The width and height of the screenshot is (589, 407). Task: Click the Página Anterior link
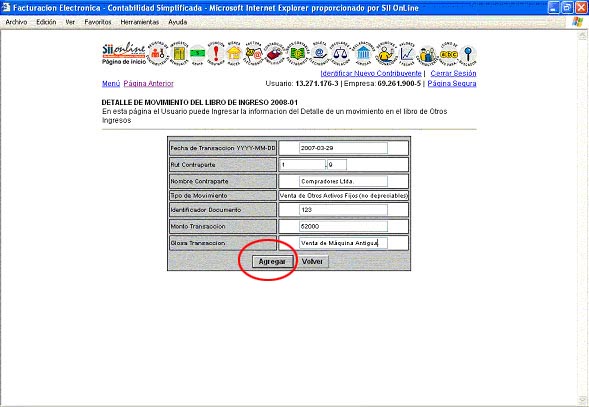click(x=148, y=83)
